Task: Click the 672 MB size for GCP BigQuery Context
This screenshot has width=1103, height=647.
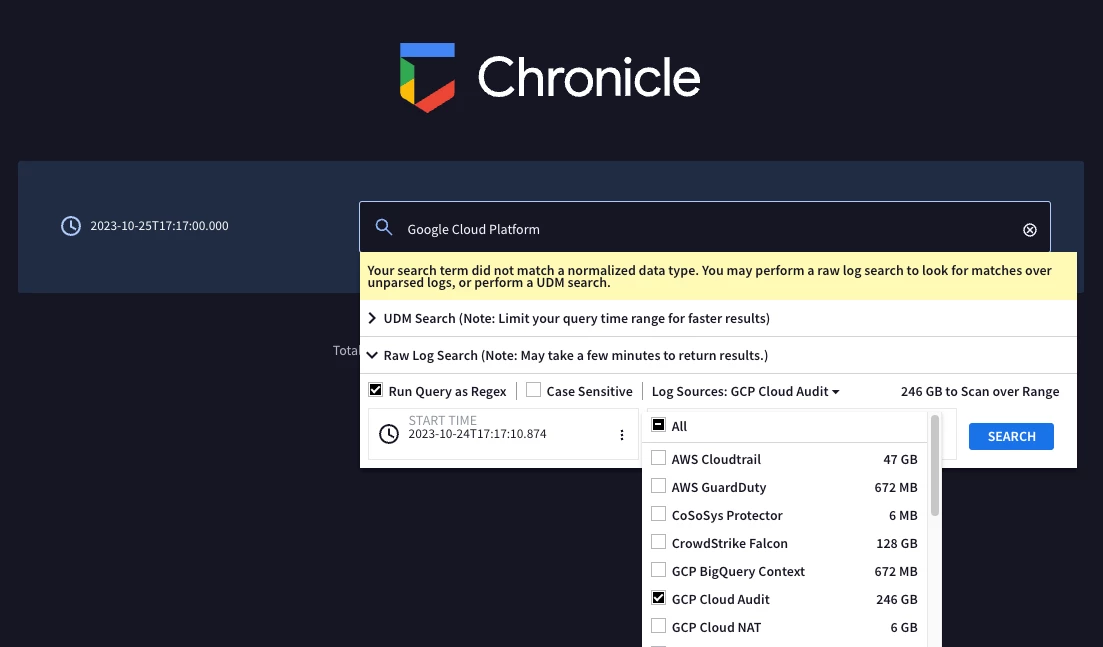Action: (896, 572)
